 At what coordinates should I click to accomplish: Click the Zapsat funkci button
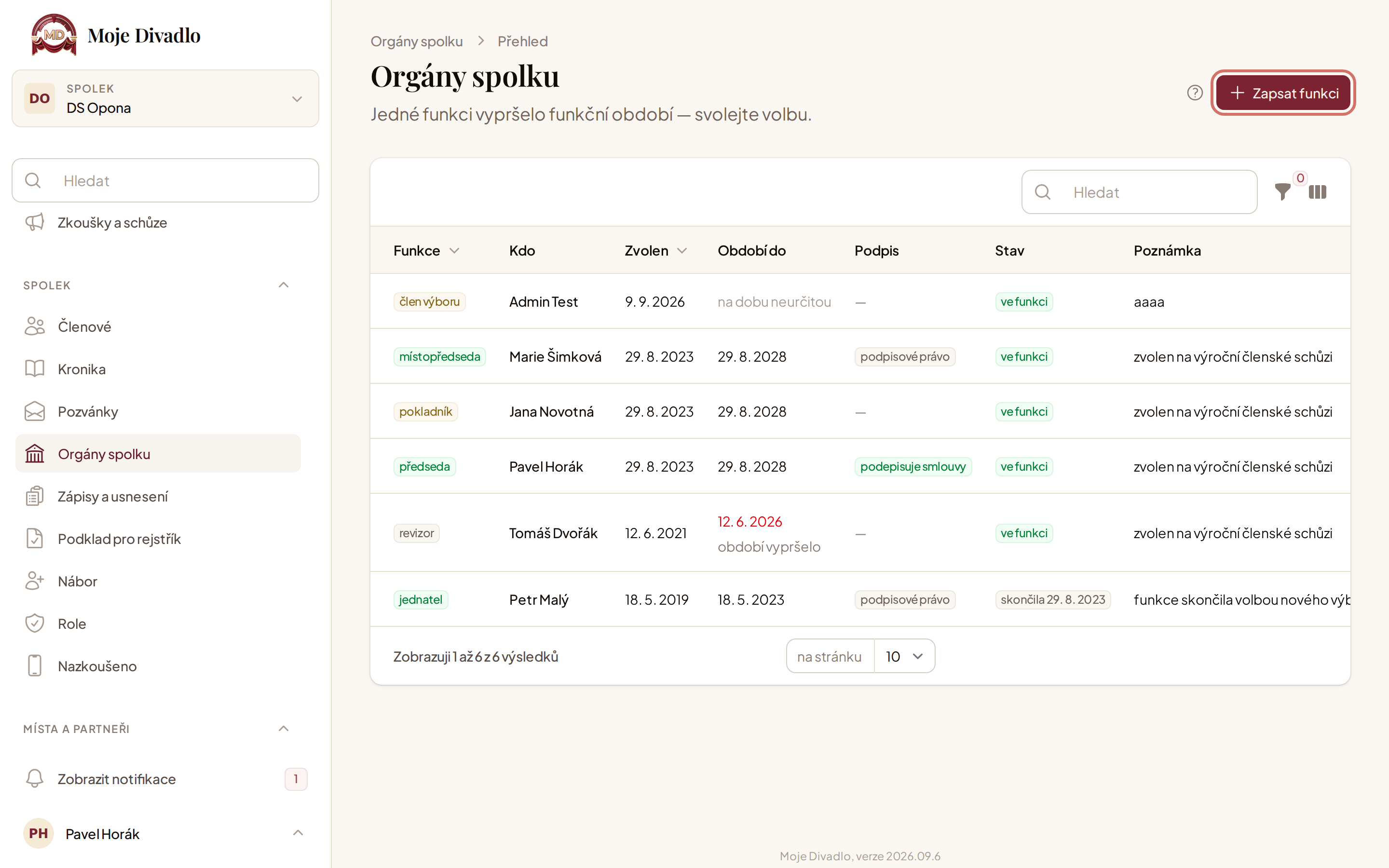point(1283,93)
